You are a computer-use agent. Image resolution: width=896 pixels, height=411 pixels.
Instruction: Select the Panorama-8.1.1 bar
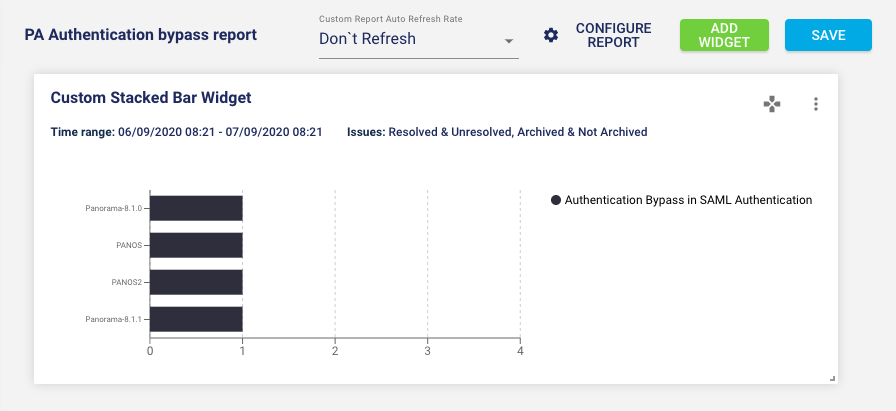[196, 319]
